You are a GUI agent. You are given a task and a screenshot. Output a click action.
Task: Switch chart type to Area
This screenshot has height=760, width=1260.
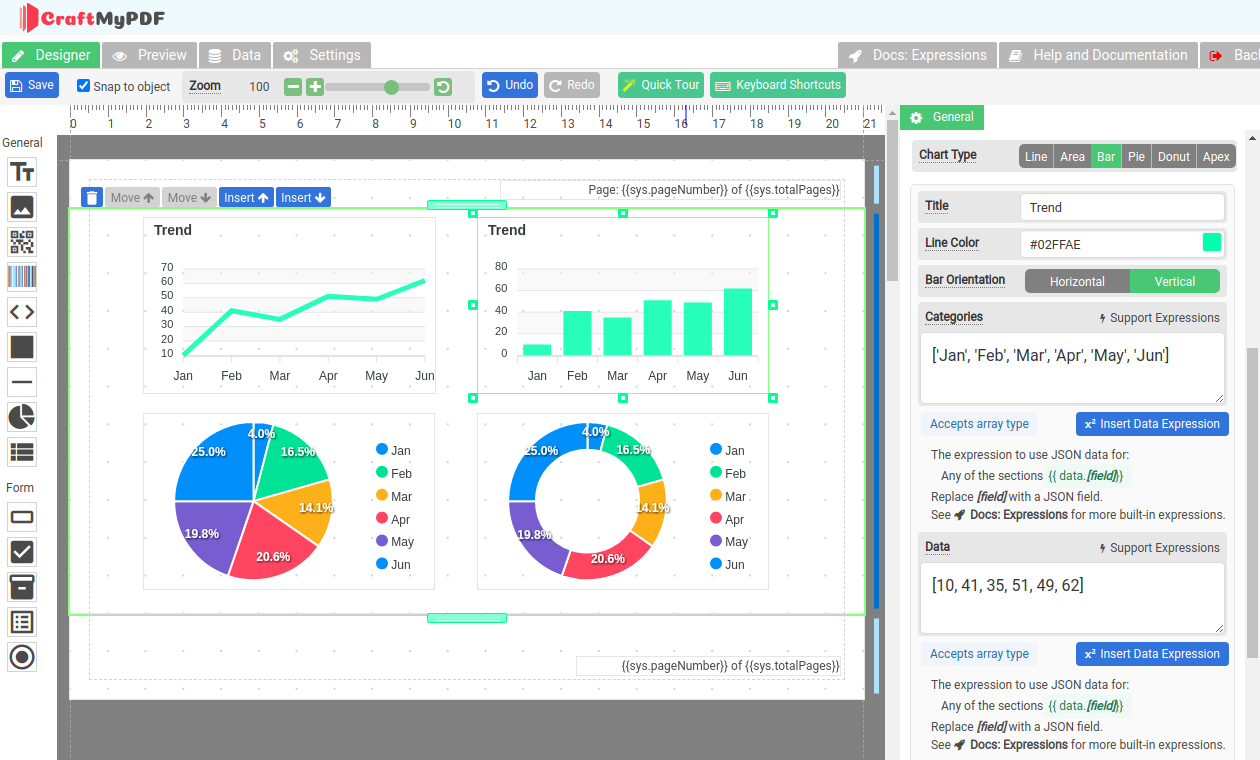tap(1072, 156)
